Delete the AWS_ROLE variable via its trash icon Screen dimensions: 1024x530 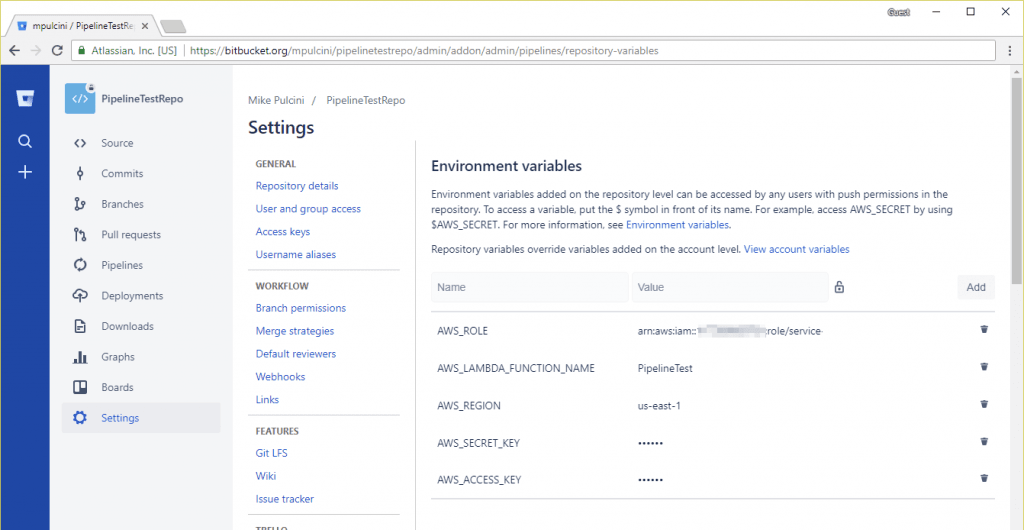coord(984,330)
